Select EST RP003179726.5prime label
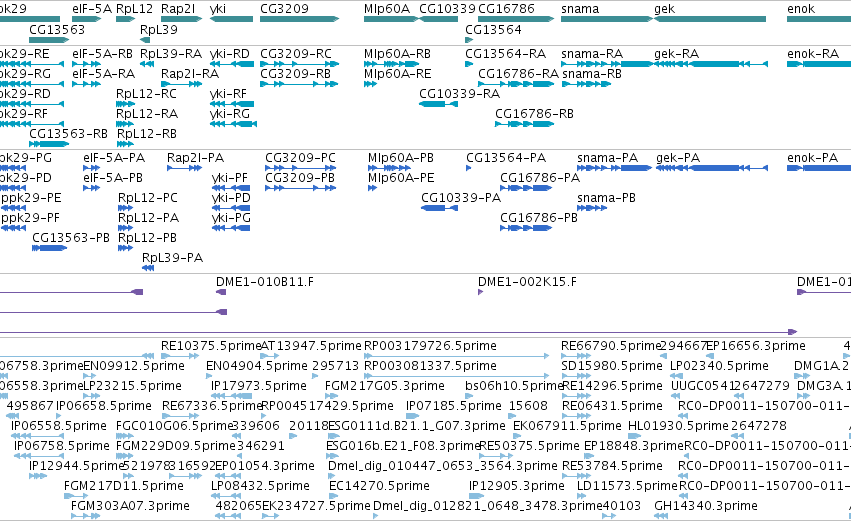 click(x=430, y=346)
